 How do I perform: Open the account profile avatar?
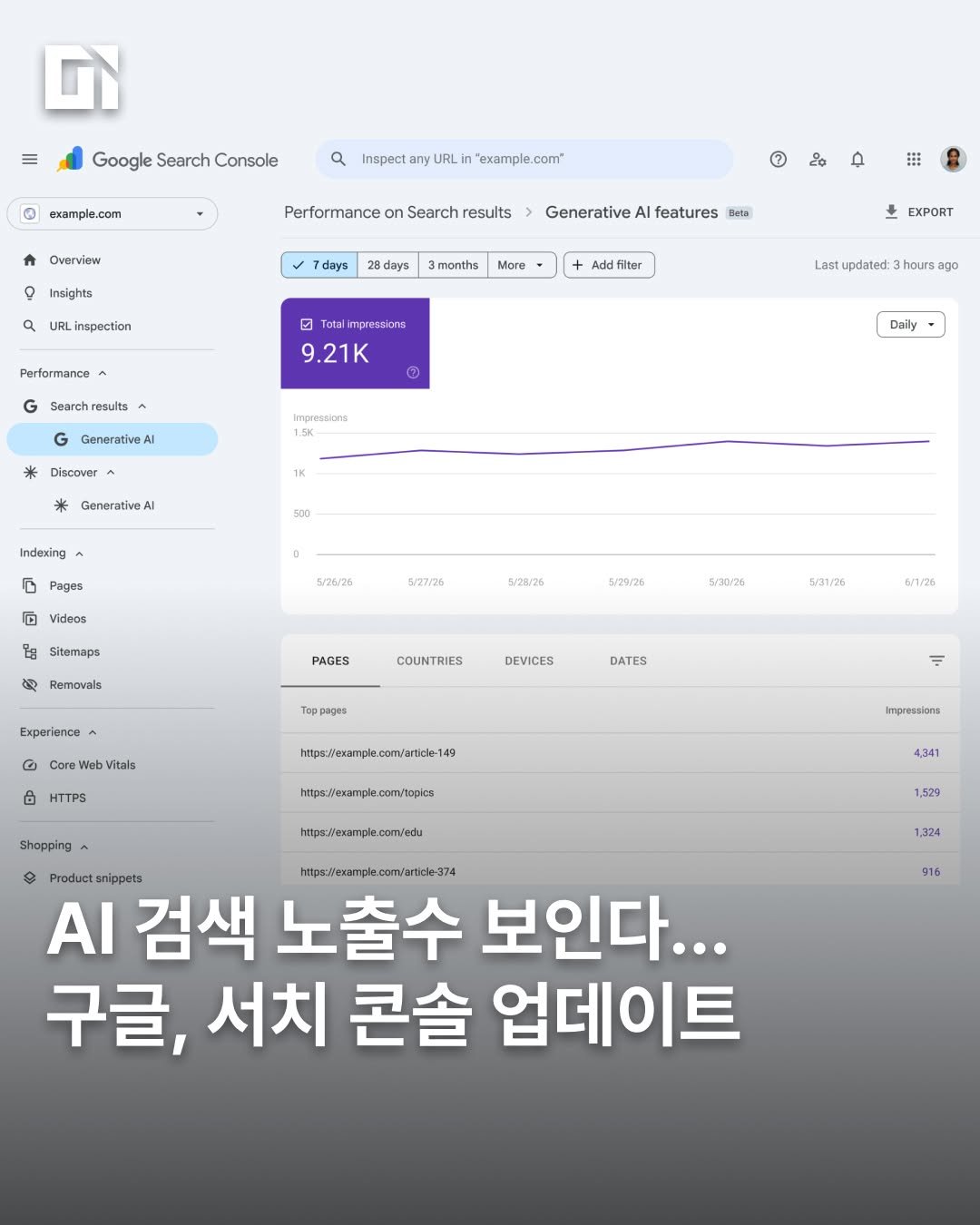point(953,160)
